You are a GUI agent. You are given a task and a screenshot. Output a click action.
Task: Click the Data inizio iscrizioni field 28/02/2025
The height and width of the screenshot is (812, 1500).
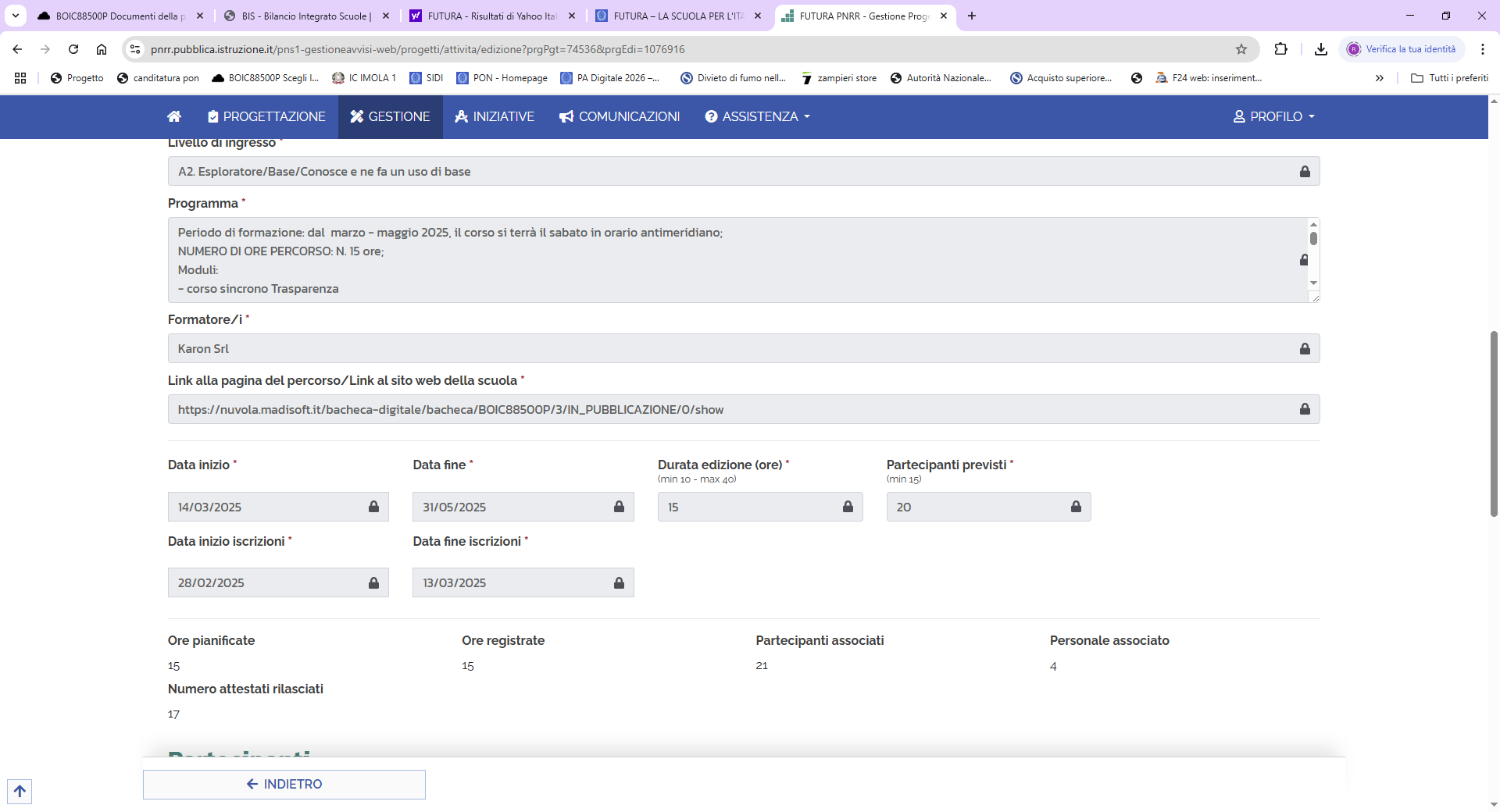point(278,582)
